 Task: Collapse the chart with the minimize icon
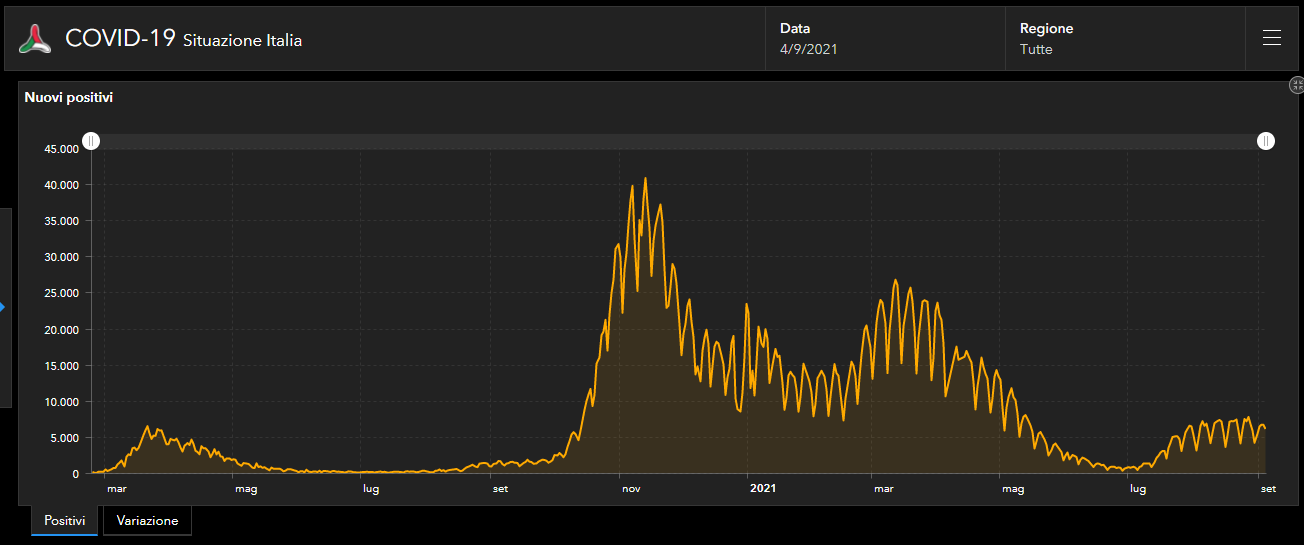tap(1296, 86)
